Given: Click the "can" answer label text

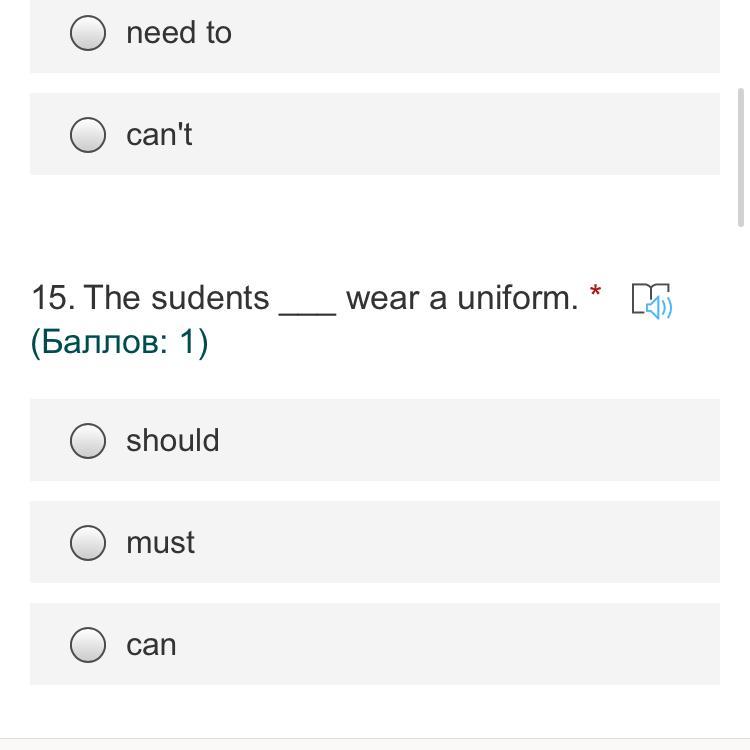Looking at the screenshot, I should coord(151,644).
